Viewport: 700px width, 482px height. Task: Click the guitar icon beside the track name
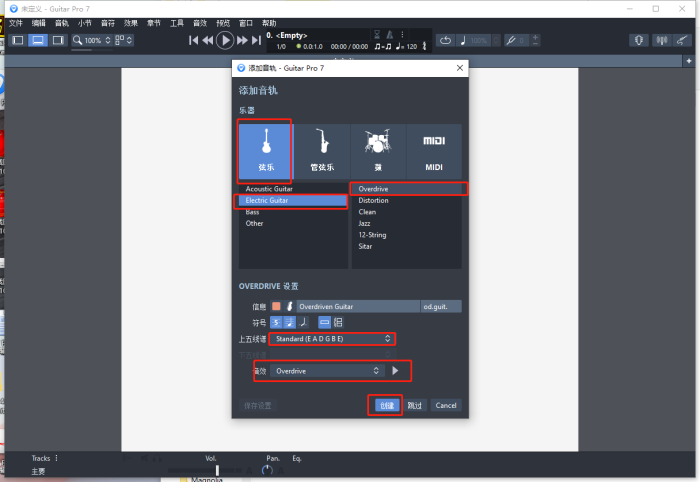290,306
